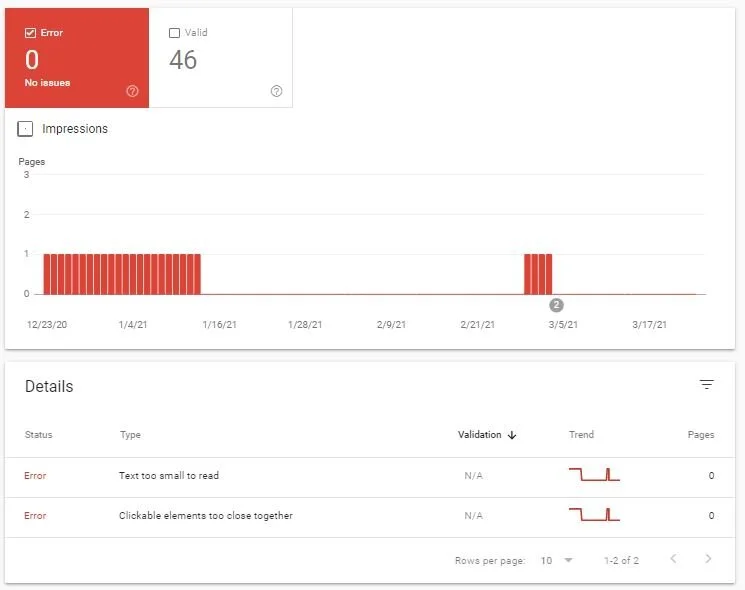Open the 'Text too small to read' row
The height and width of the screenshot is (590, 745).
(x=370, y=477)
